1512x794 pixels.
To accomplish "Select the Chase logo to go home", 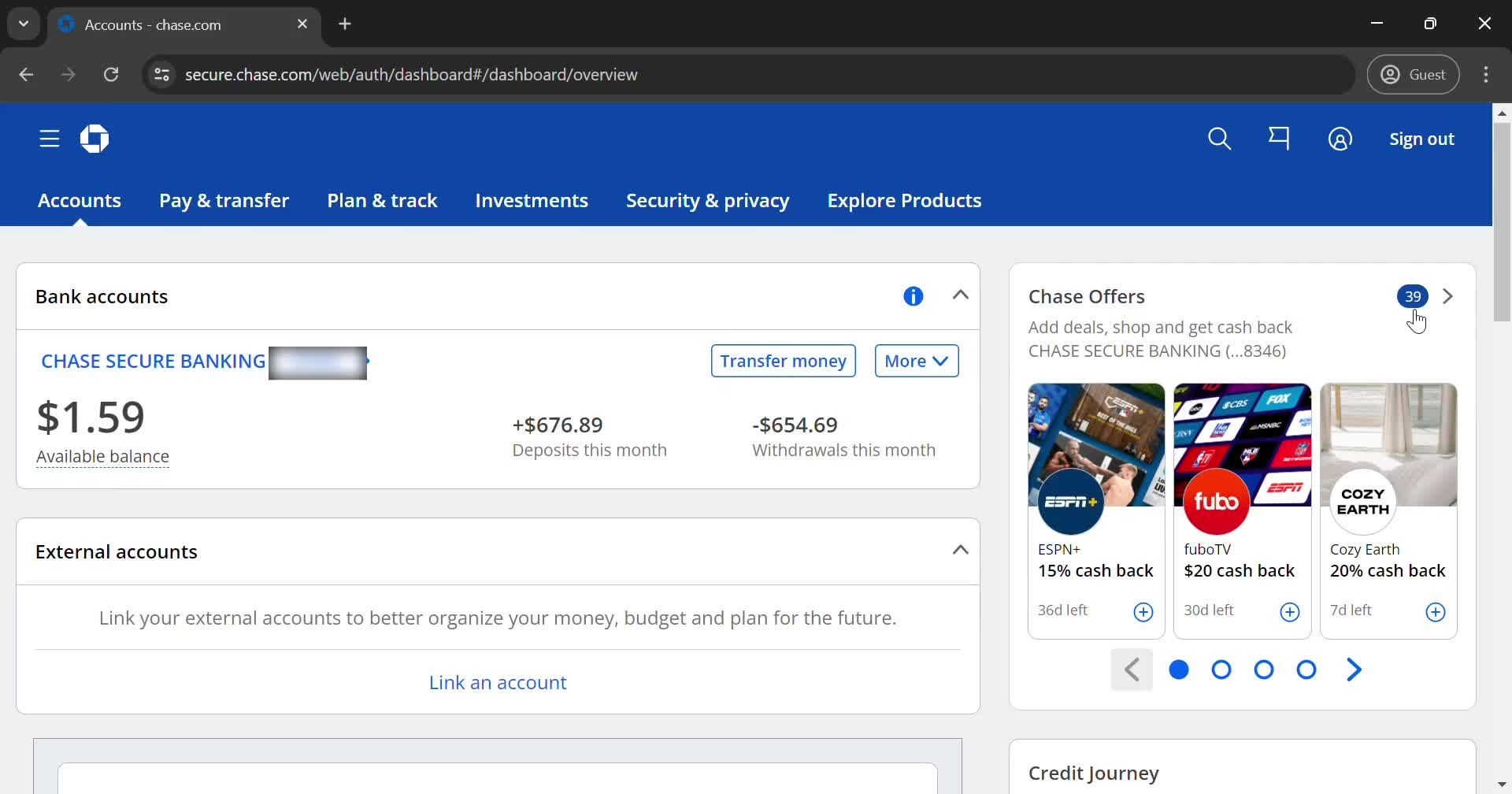I will (94, 139).
